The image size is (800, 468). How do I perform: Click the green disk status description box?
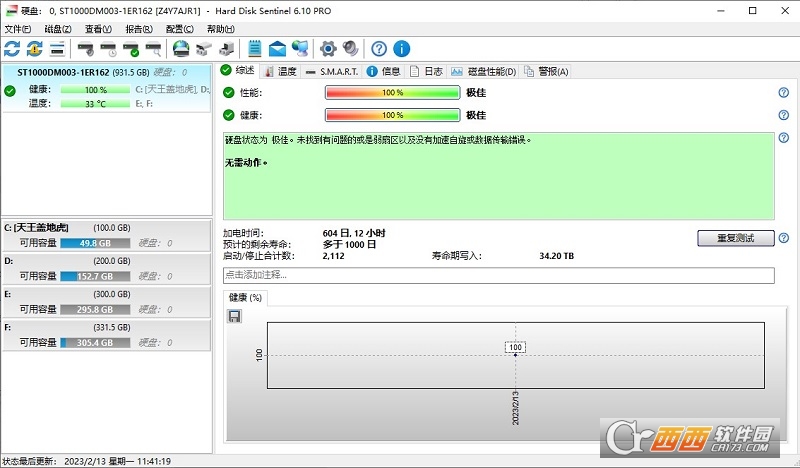click(498, 176)
